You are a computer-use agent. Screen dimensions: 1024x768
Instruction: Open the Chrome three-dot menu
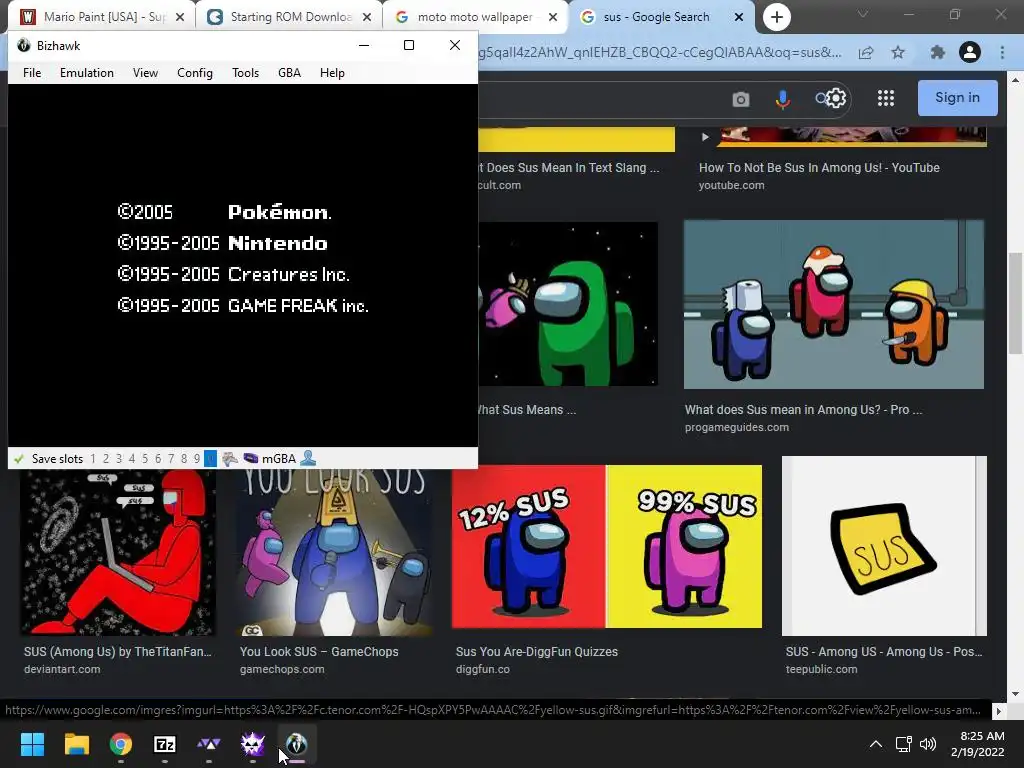click(1002, 52)
